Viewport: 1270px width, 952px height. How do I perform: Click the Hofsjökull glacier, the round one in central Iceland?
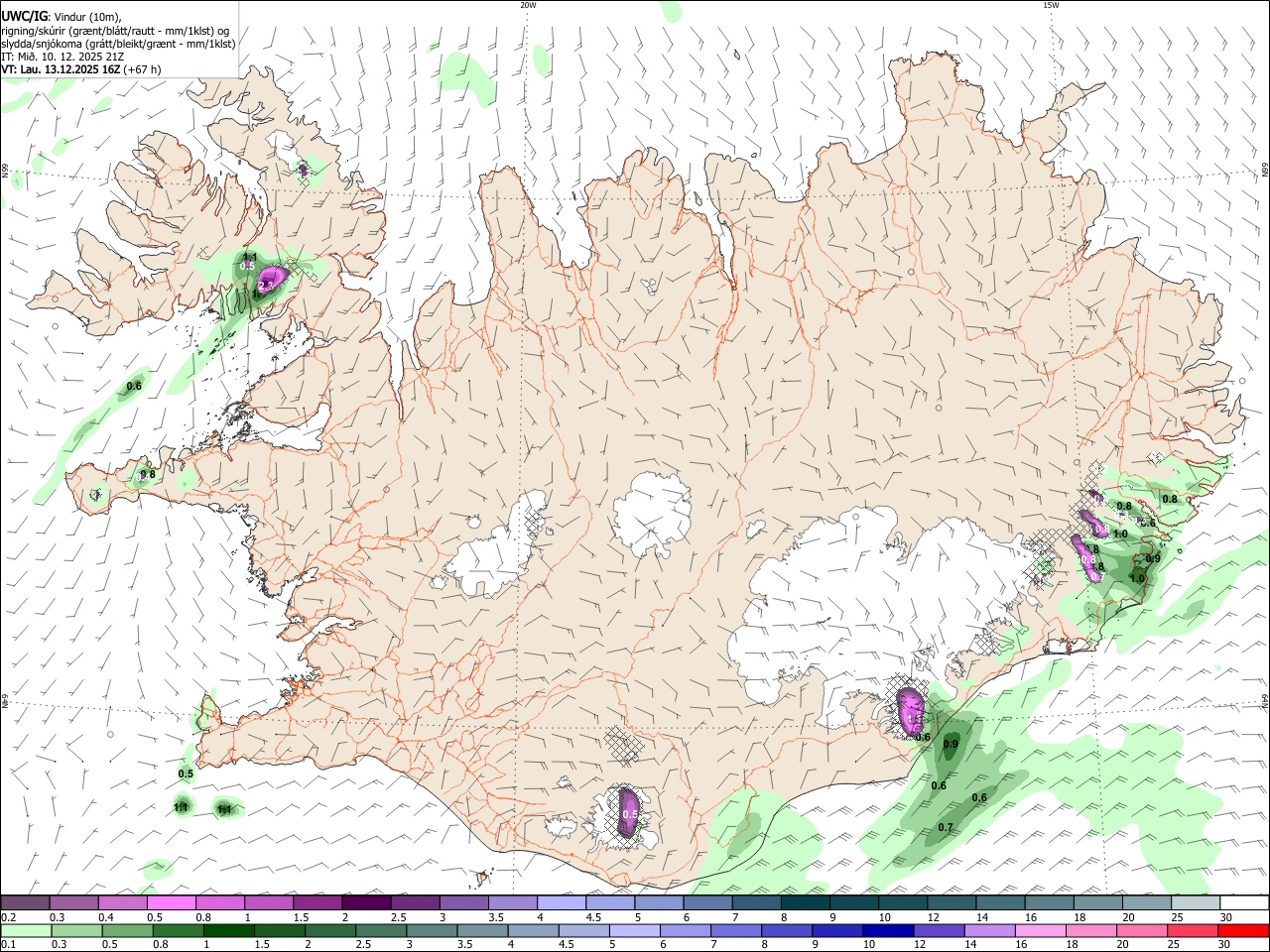click(652, 513)
